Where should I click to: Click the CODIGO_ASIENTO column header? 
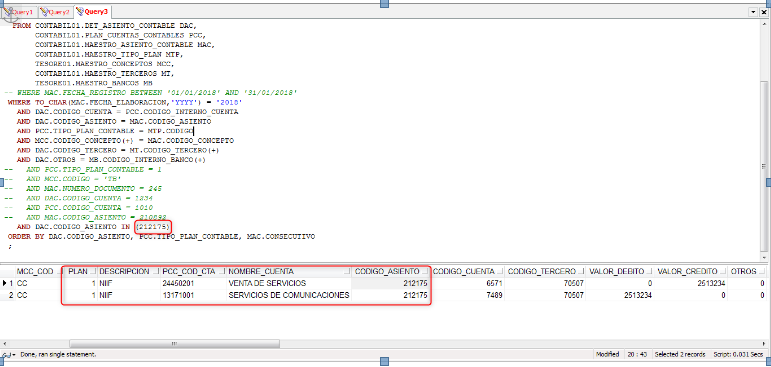(391, 272)
